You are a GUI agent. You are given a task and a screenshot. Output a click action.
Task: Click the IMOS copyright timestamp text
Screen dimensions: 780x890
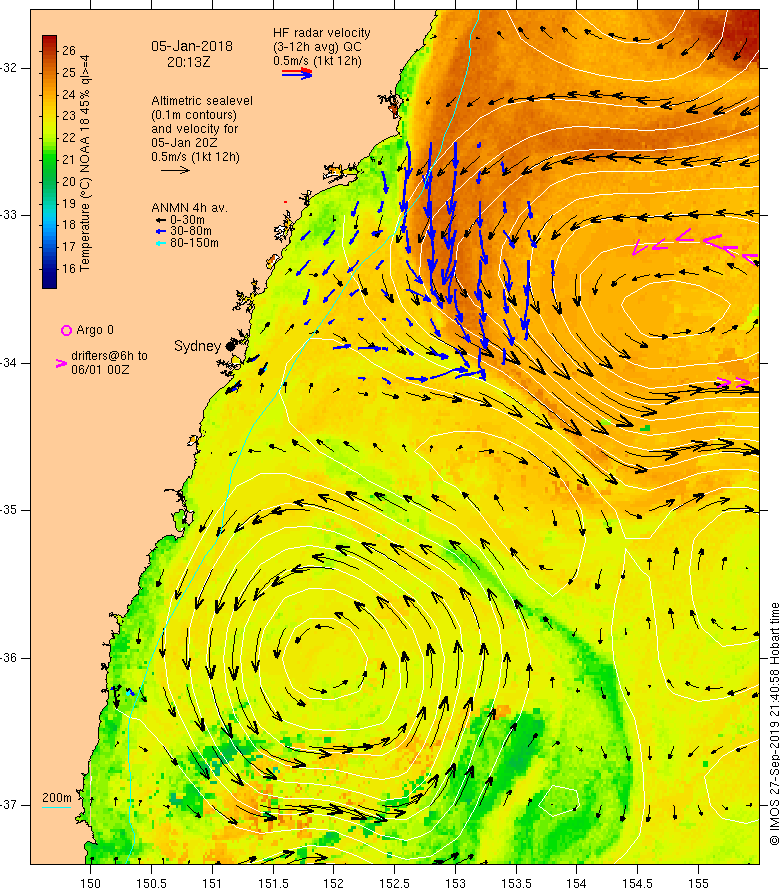click(x=774, y=724)
